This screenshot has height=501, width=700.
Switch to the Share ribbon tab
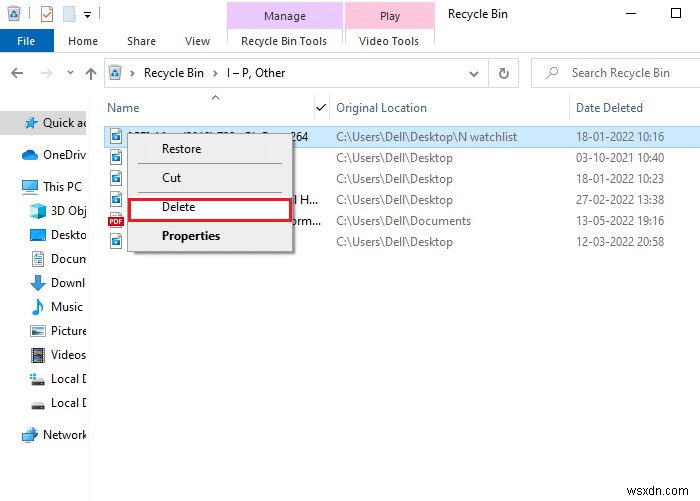click(x=142, y=41)
